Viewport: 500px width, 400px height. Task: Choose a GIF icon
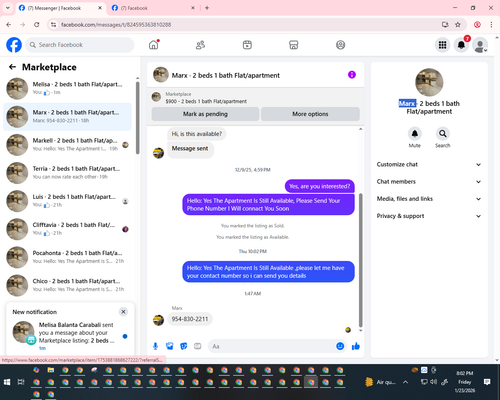[x=198, y=346]
